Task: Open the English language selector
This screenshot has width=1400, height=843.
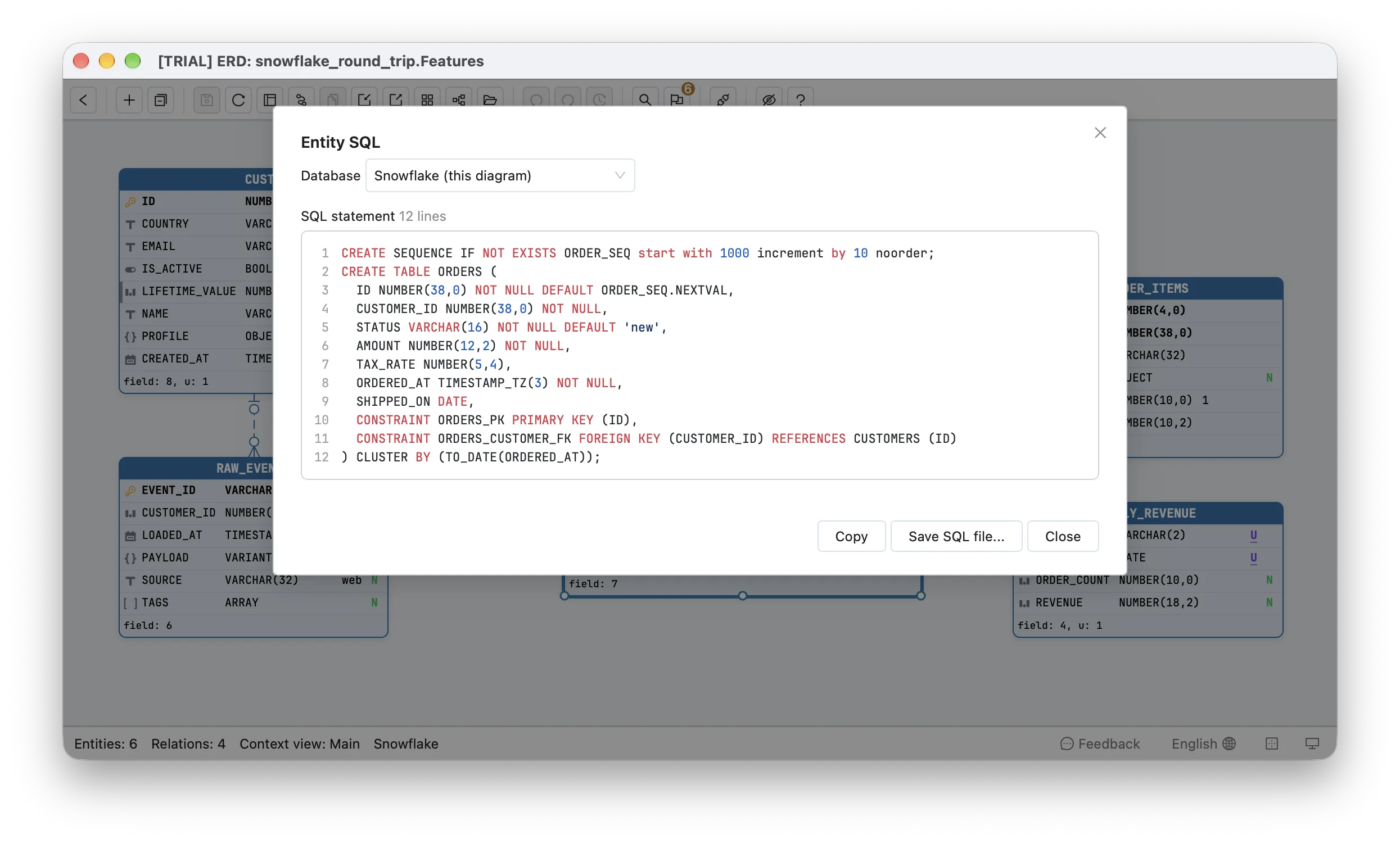Action: click(1203, 744)
